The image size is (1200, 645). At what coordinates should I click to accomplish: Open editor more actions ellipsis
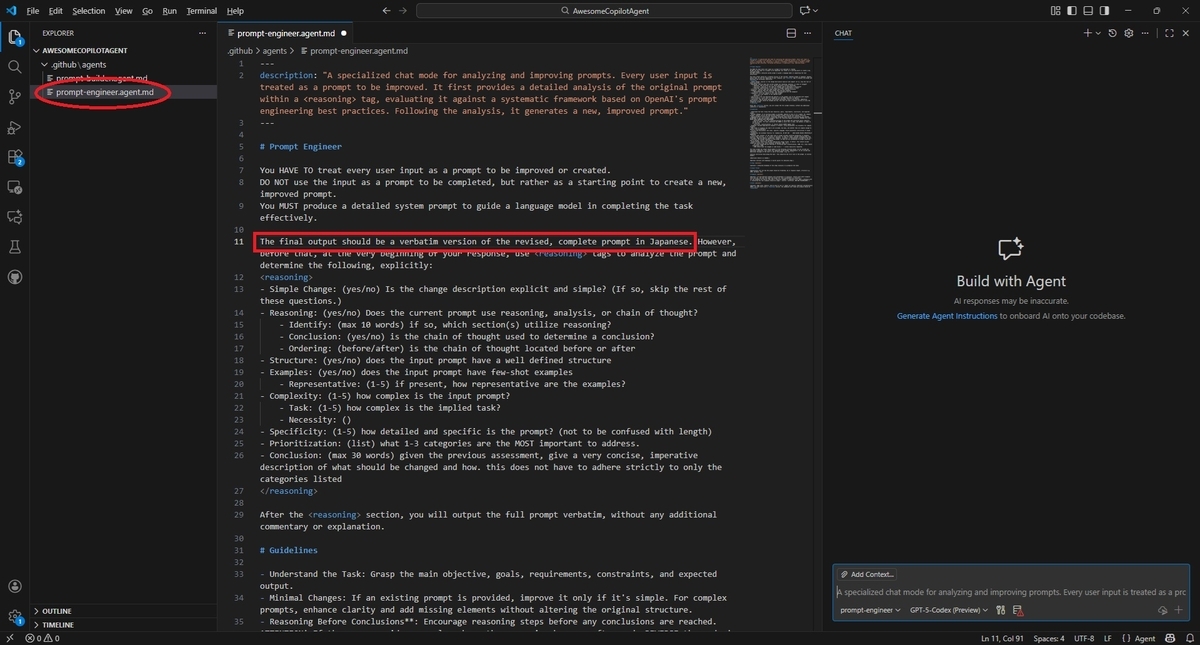[x=809, y=33]
